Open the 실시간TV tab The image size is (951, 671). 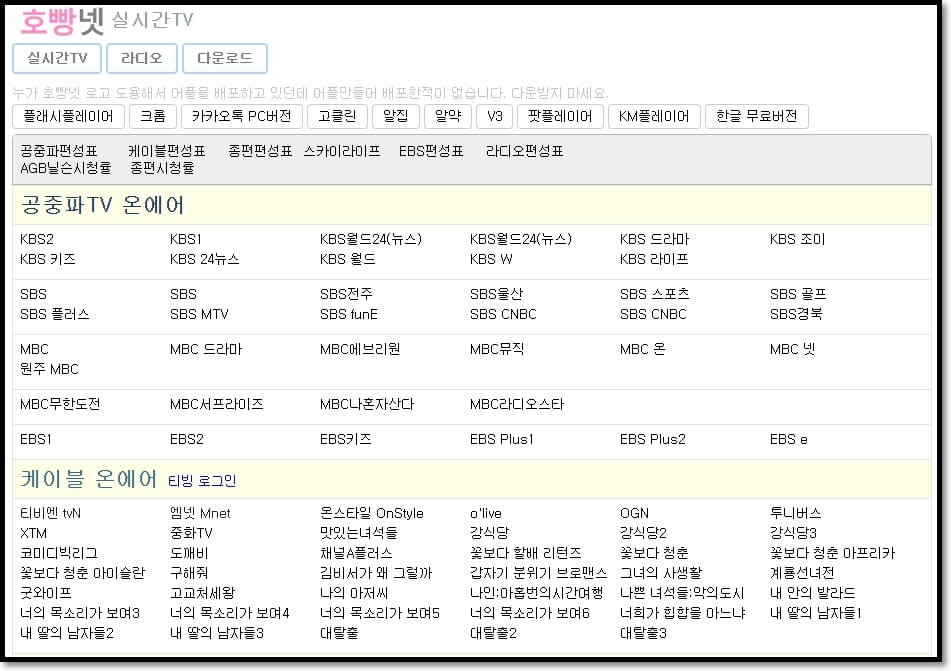click(57, 58)
